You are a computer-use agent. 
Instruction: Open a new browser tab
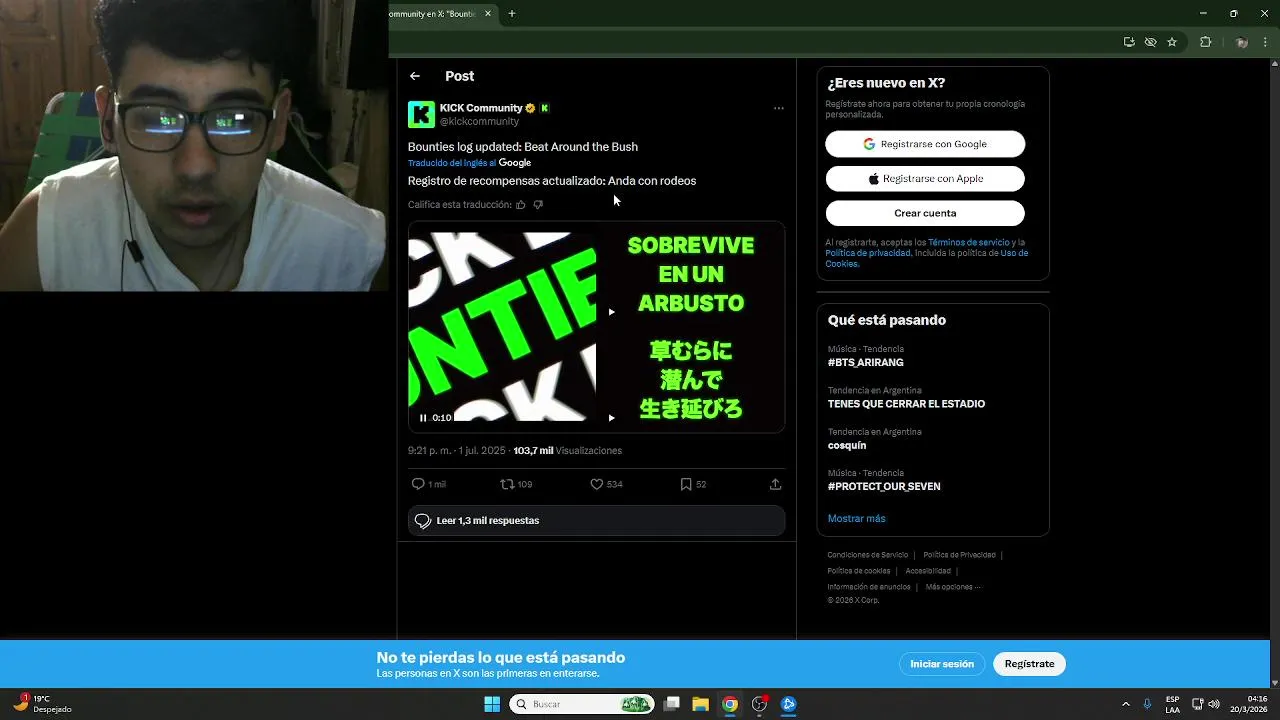pos(512,14)
